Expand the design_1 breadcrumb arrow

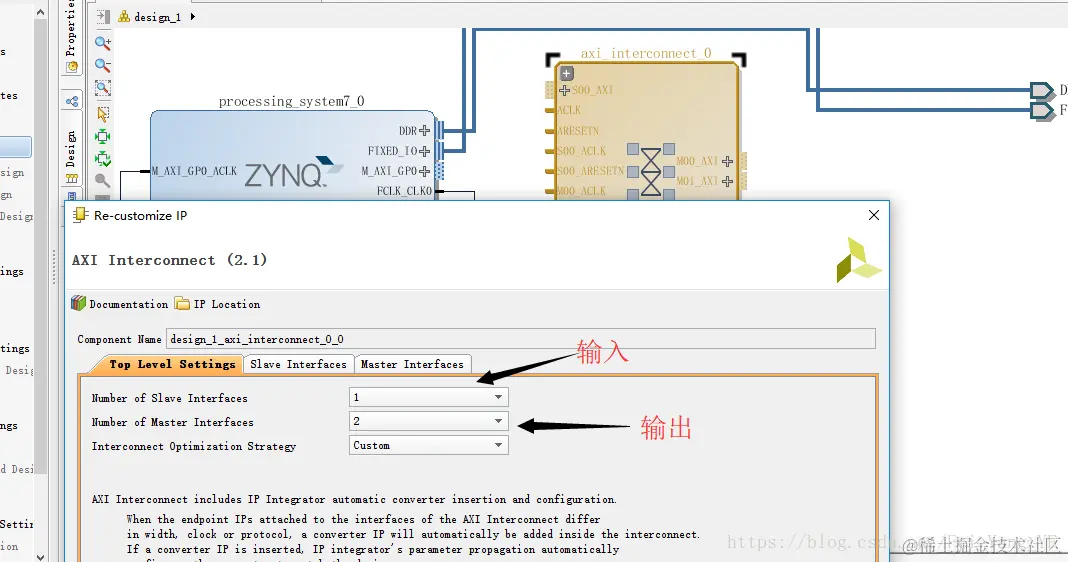point(193,17)
